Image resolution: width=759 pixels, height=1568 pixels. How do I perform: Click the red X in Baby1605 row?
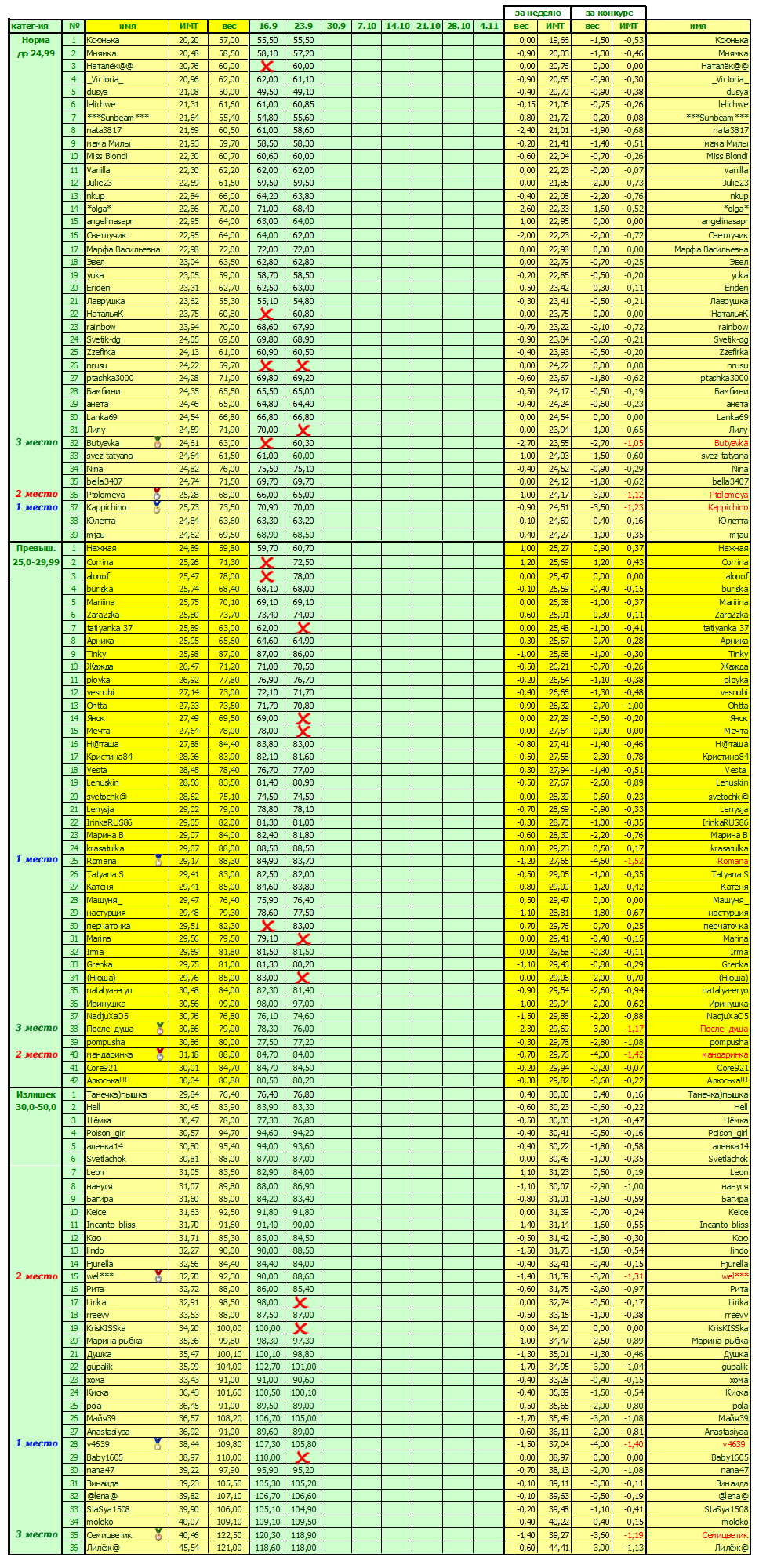(x=303, y=1457)
